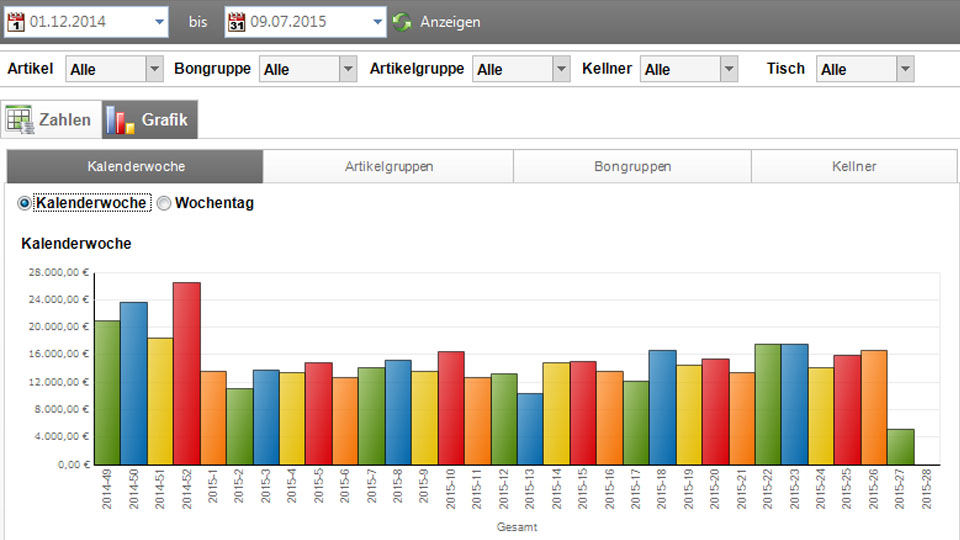The width and height of the screenshot is (960, 540).
Task: Click the green refresh Anzeigen icon
Action: coord(402,22)
